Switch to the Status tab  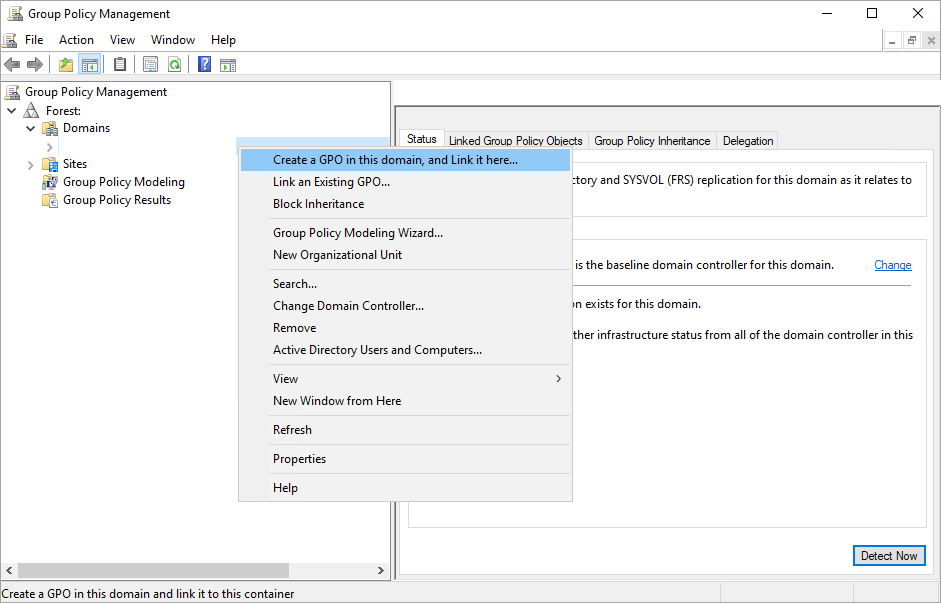(x=421, y=139)
